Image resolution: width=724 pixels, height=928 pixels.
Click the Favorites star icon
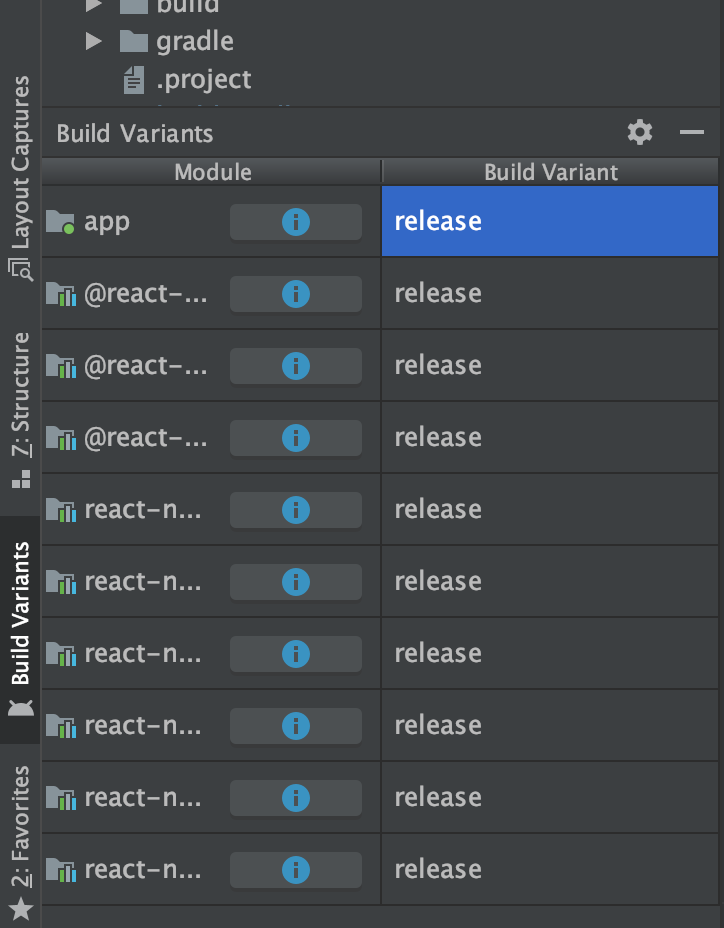[21, 909]
